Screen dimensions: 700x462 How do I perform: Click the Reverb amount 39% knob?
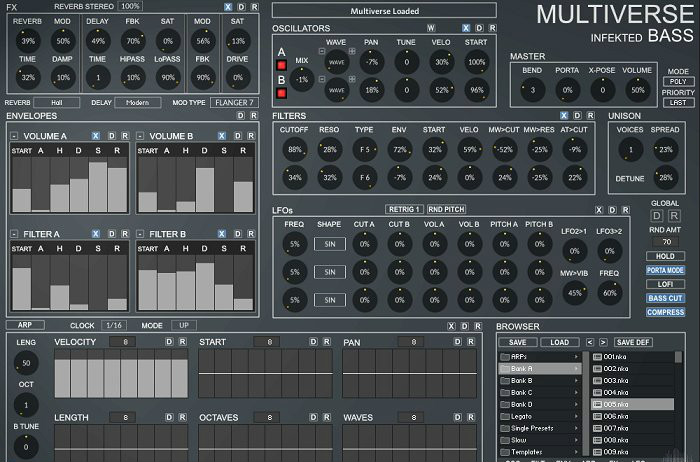(x=28, y=41)
